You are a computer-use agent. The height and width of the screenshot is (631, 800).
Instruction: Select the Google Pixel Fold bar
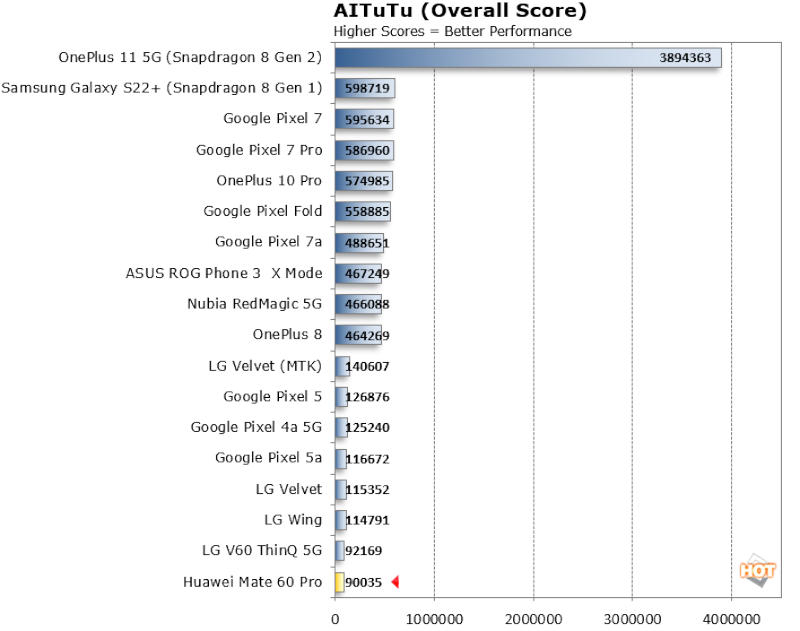(362, 212)
